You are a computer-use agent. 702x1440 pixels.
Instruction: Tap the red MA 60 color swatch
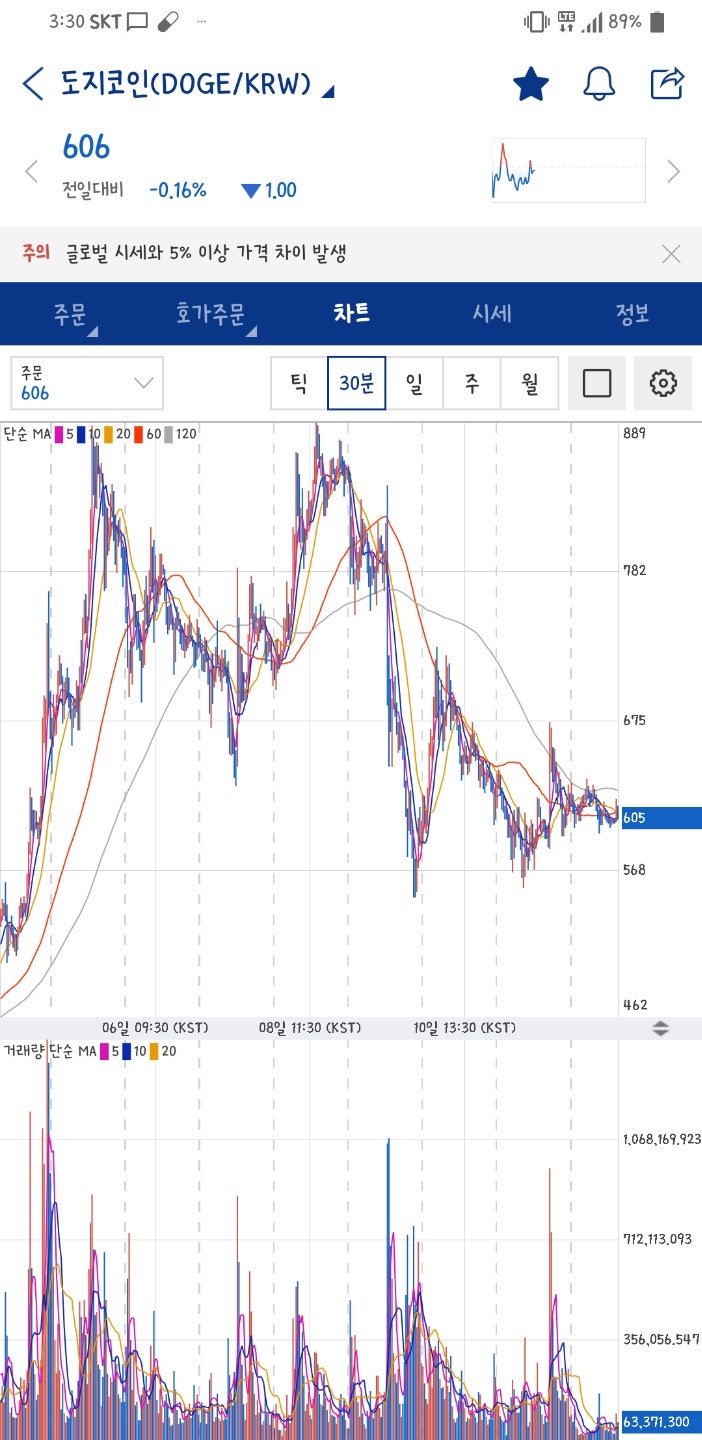[139, 433]
